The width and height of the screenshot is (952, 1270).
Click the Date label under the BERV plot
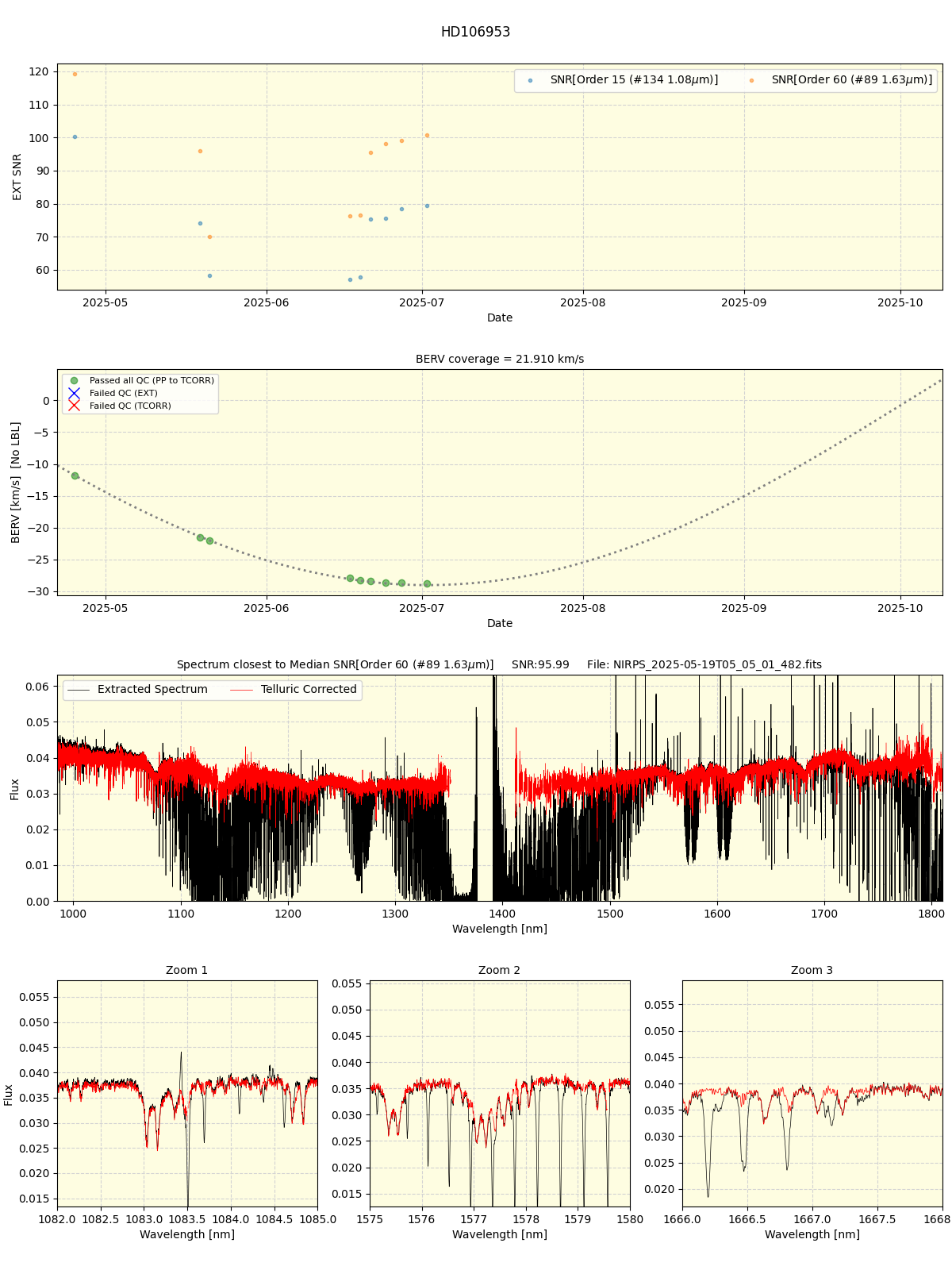(500, 624)
